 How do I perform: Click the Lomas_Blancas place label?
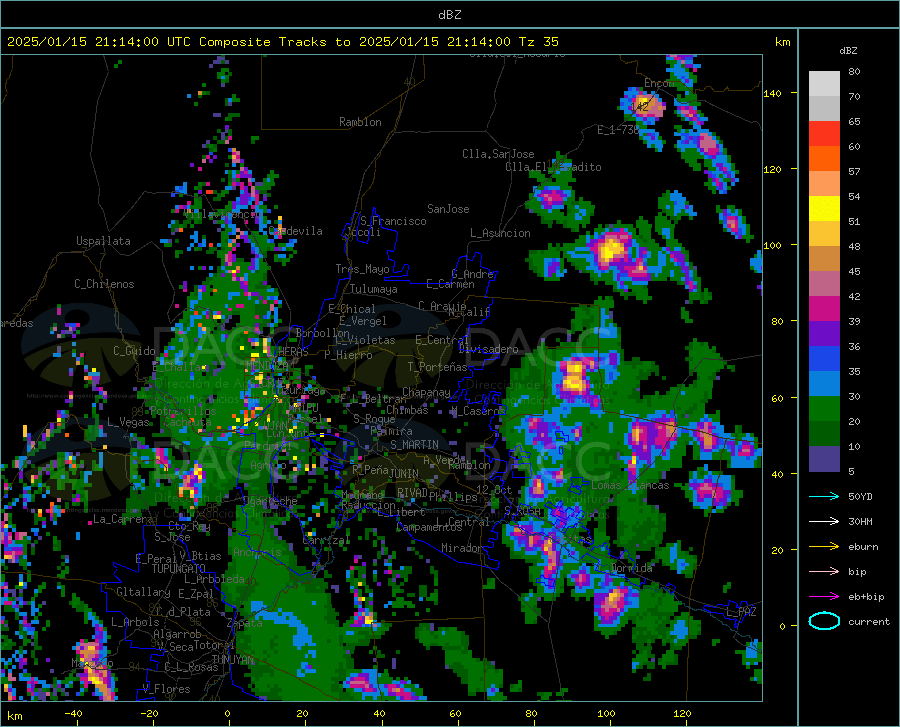630,485
